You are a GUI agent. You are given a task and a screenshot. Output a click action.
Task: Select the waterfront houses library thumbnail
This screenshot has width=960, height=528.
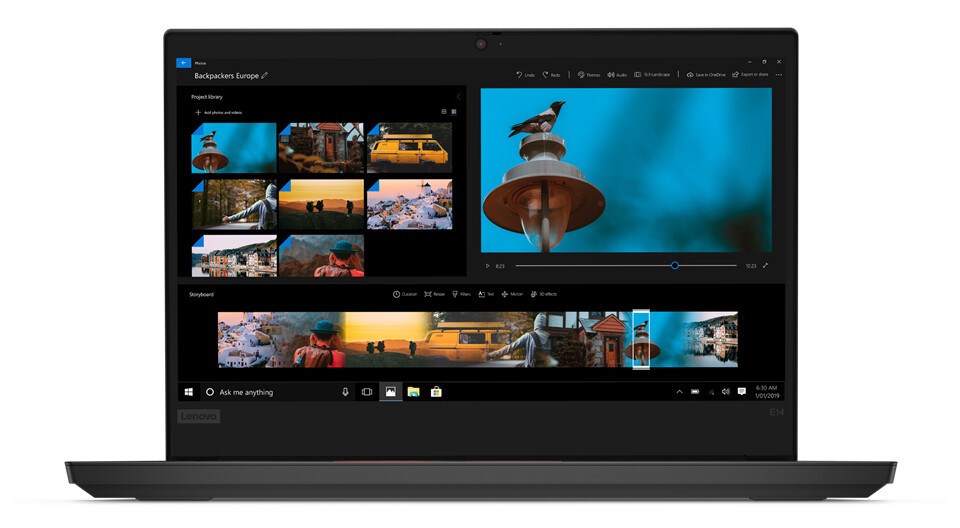pos(234,256)
